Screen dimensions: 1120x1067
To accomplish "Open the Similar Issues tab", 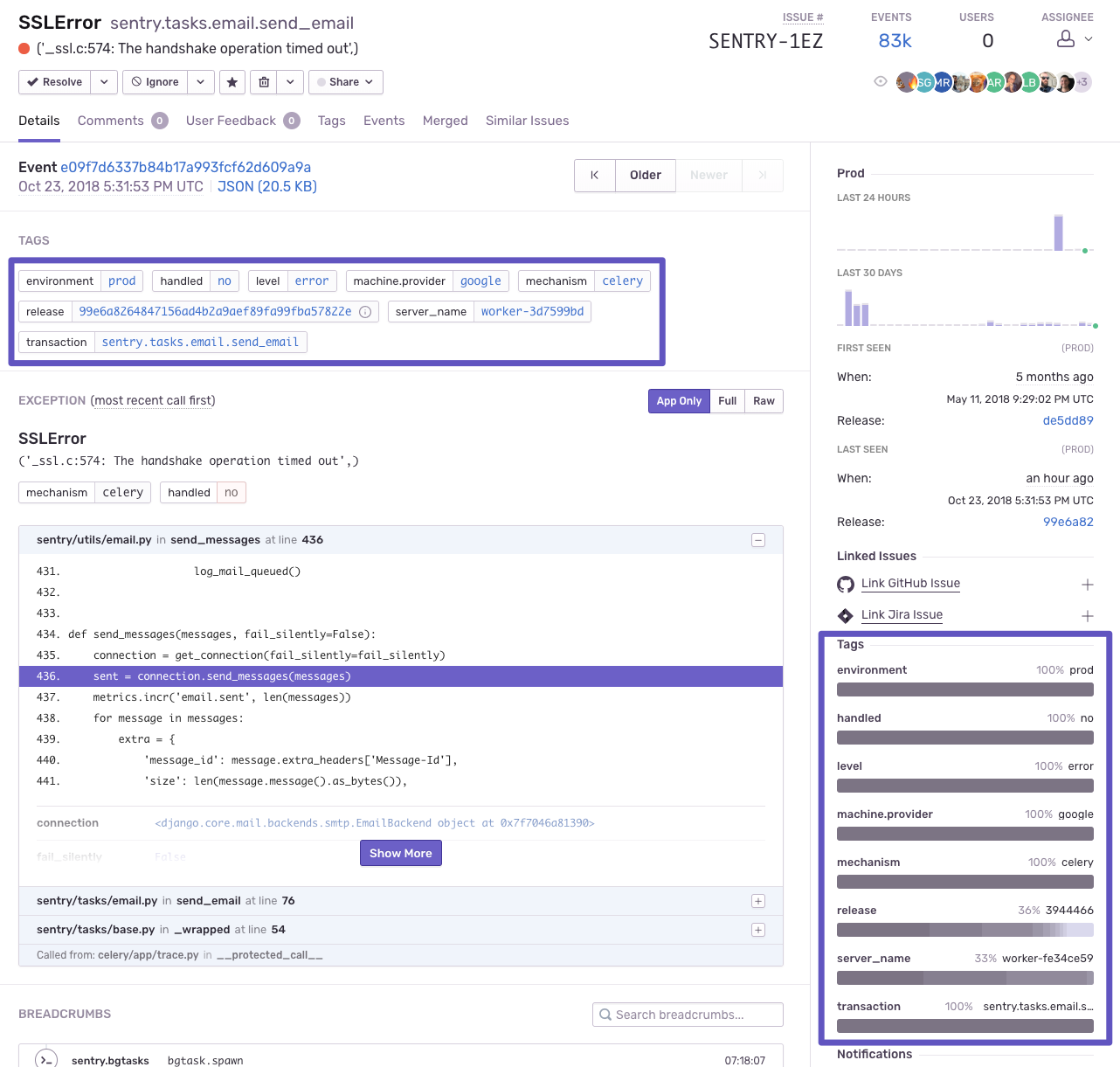I will coord(527,121).
